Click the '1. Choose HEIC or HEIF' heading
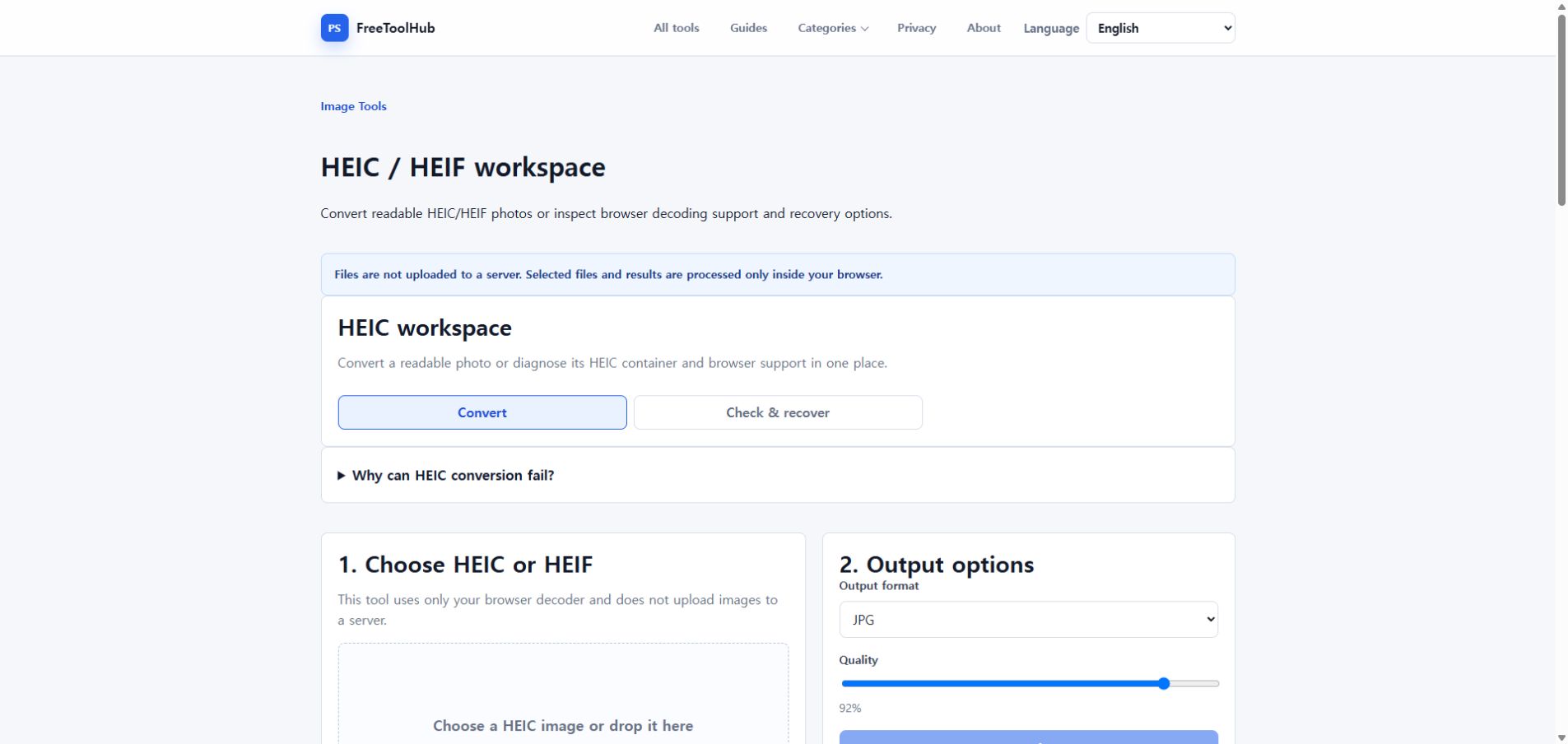 click(x=465, y=565)
